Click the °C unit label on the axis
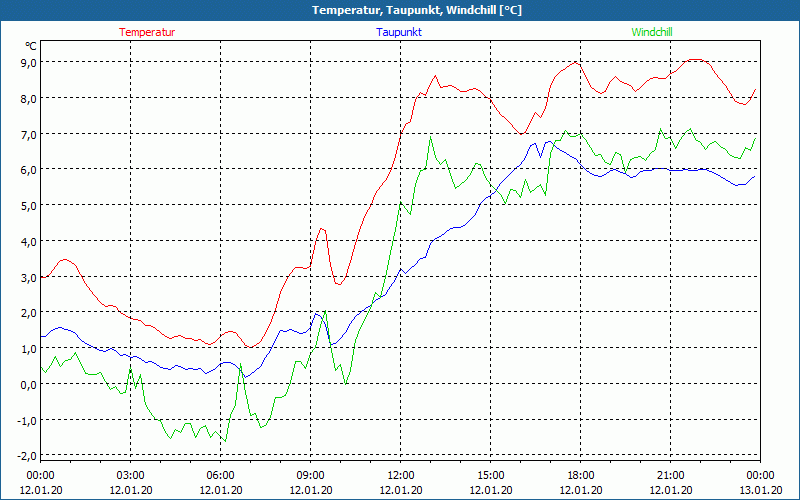This screenshot has height=500, width=800. point(31,46)
